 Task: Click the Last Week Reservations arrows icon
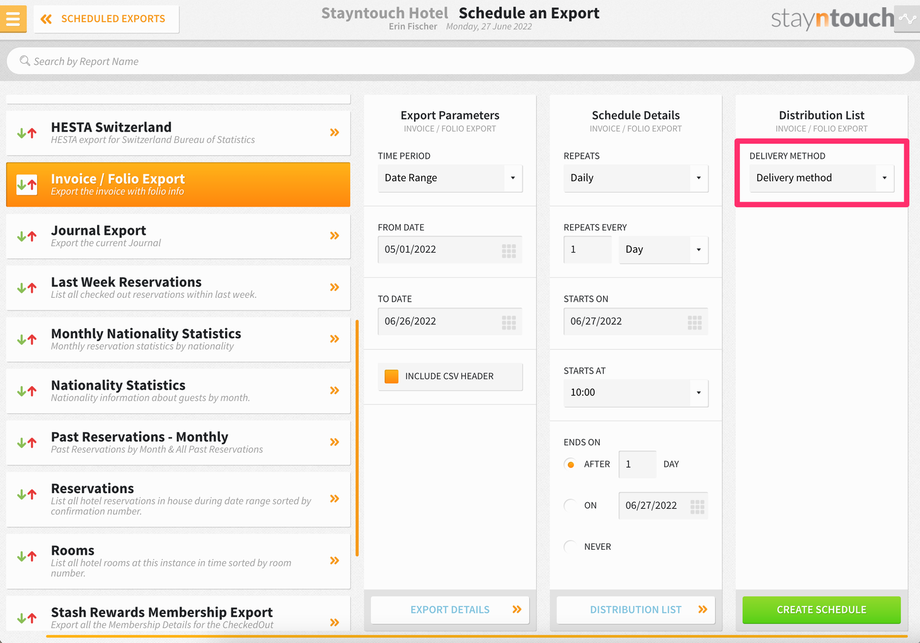tap(27, 288)
